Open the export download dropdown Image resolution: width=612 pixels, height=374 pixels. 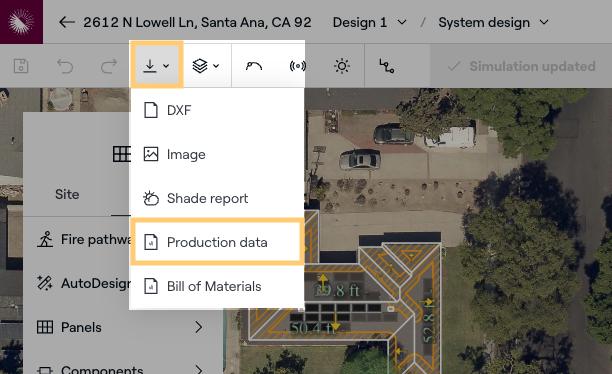(156, 65)
